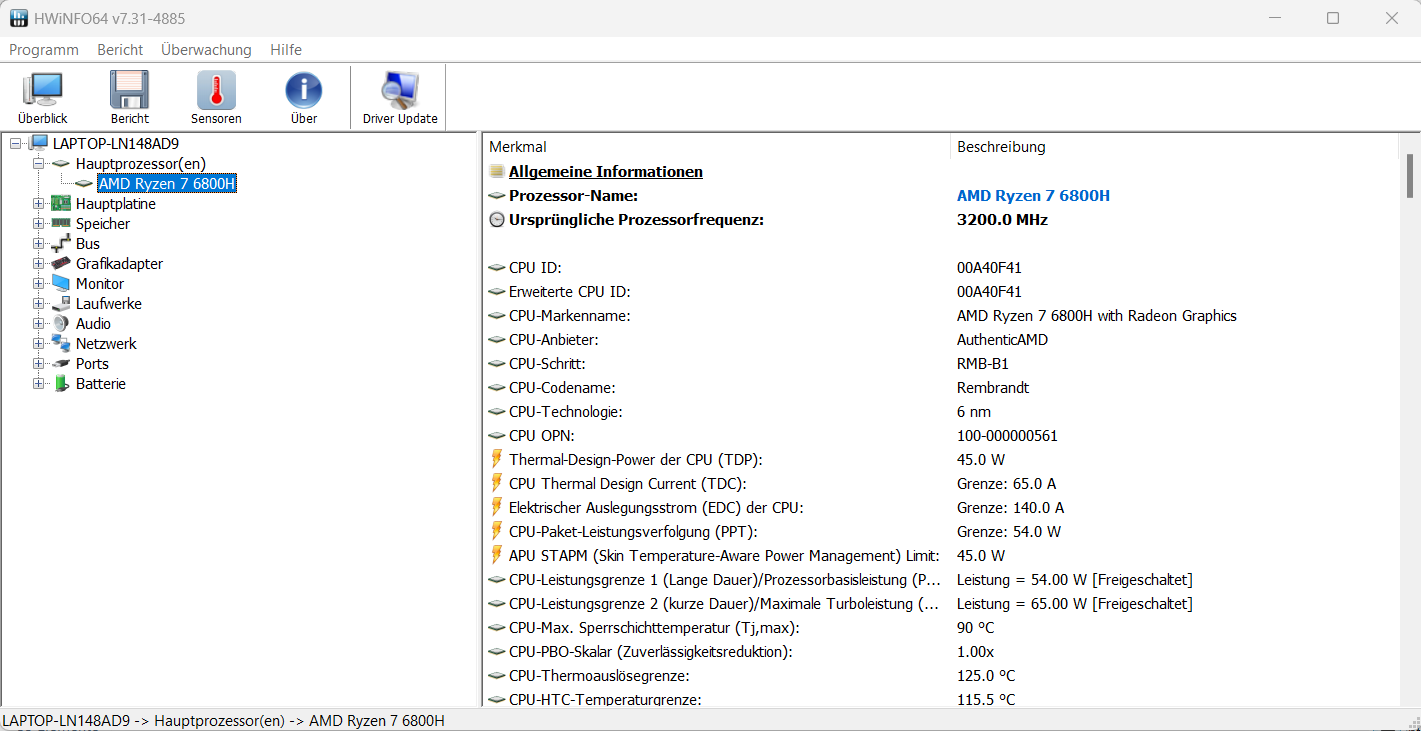Expand the Speicher tree node
This screenshot has width=1421, height=731.
[x=39, y=224]
